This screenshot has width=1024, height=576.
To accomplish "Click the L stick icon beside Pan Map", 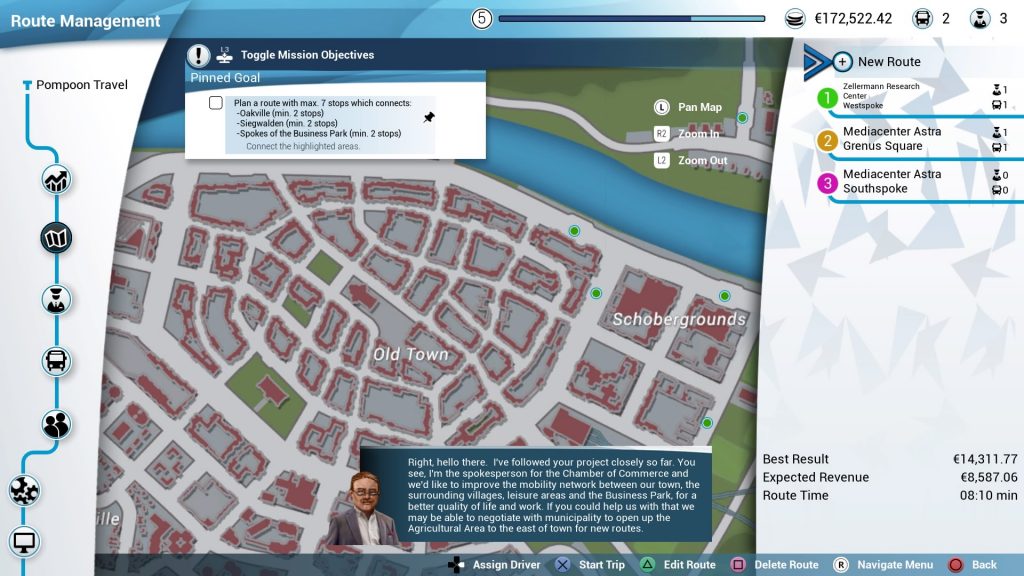I will 662,107.
